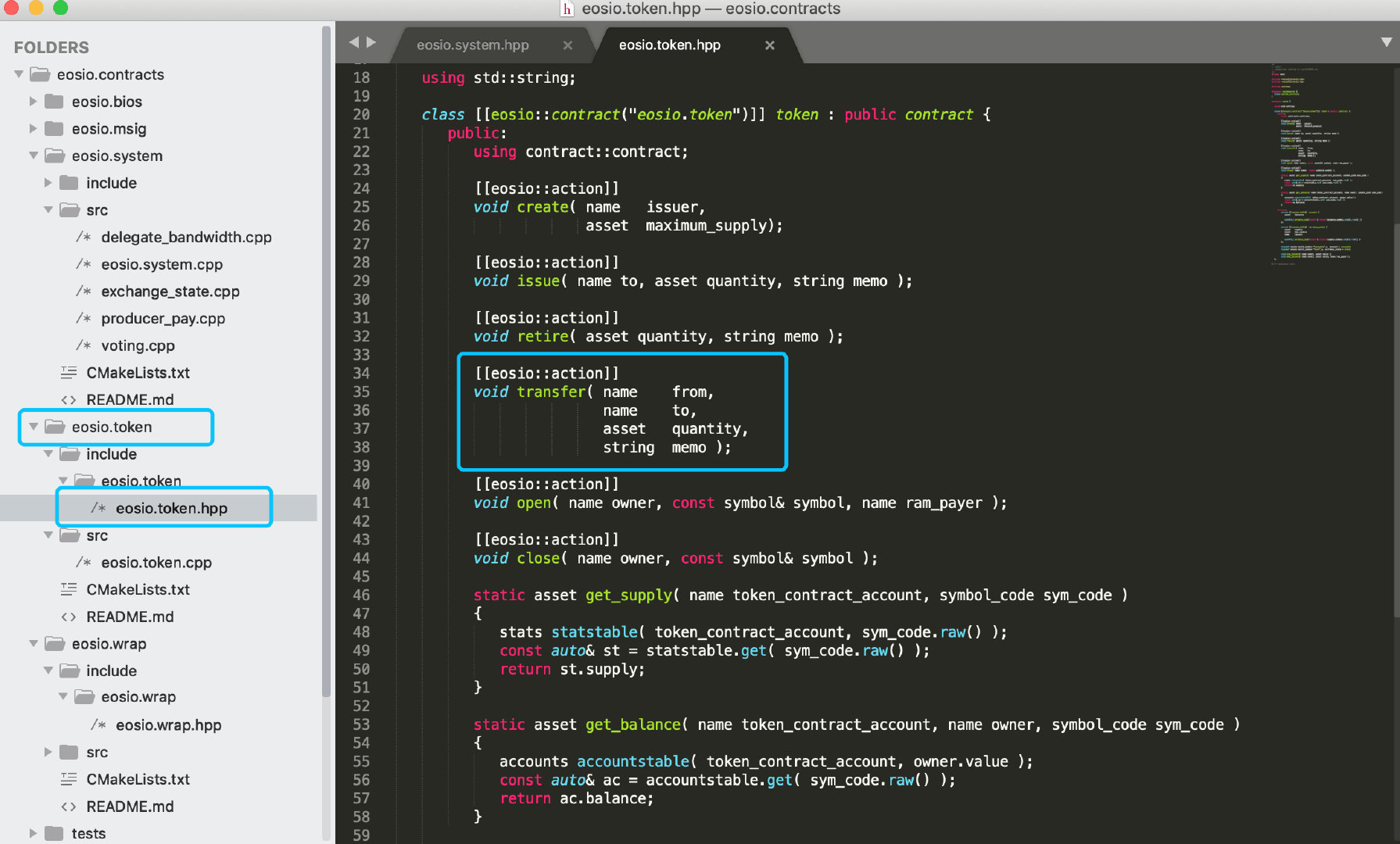Viewport: 1400px width, 844px height.
Task: Click get_supply function name on line 46
Action: [628, 595]
